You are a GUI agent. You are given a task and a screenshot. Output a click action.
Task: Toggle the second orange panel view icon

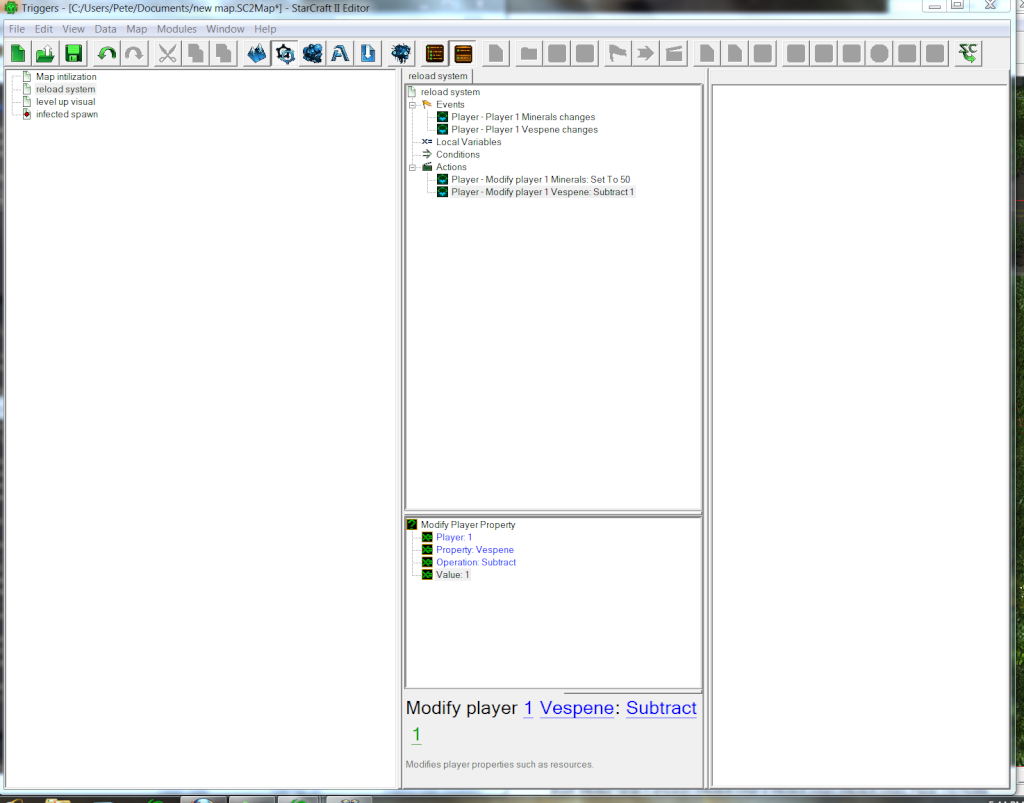462,54
